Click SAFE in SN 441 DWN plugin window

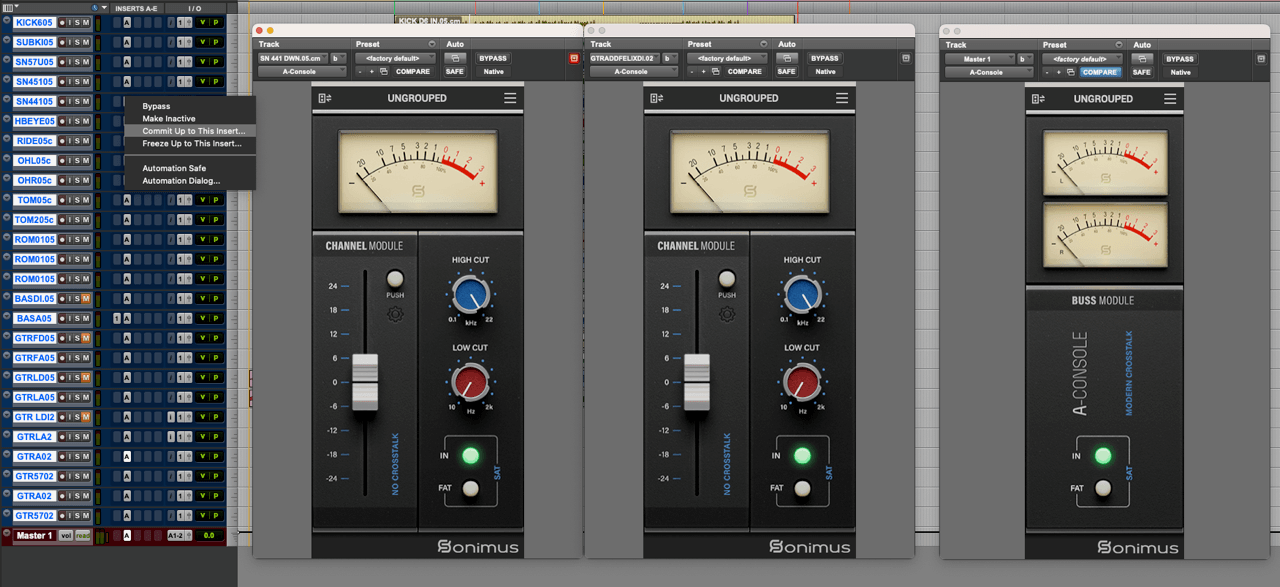tap(454, 72)
